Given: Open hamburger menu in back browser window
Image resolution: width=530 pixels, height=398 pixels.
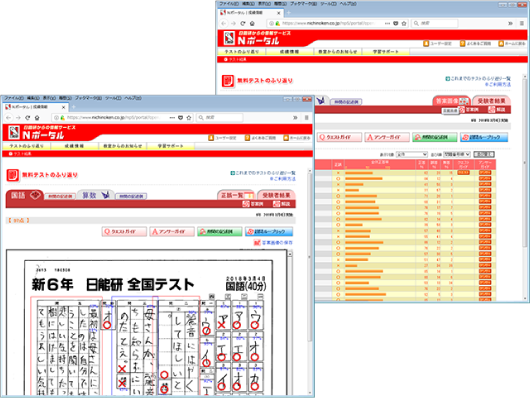Looking at the screenshot, I should coord(522,23).
